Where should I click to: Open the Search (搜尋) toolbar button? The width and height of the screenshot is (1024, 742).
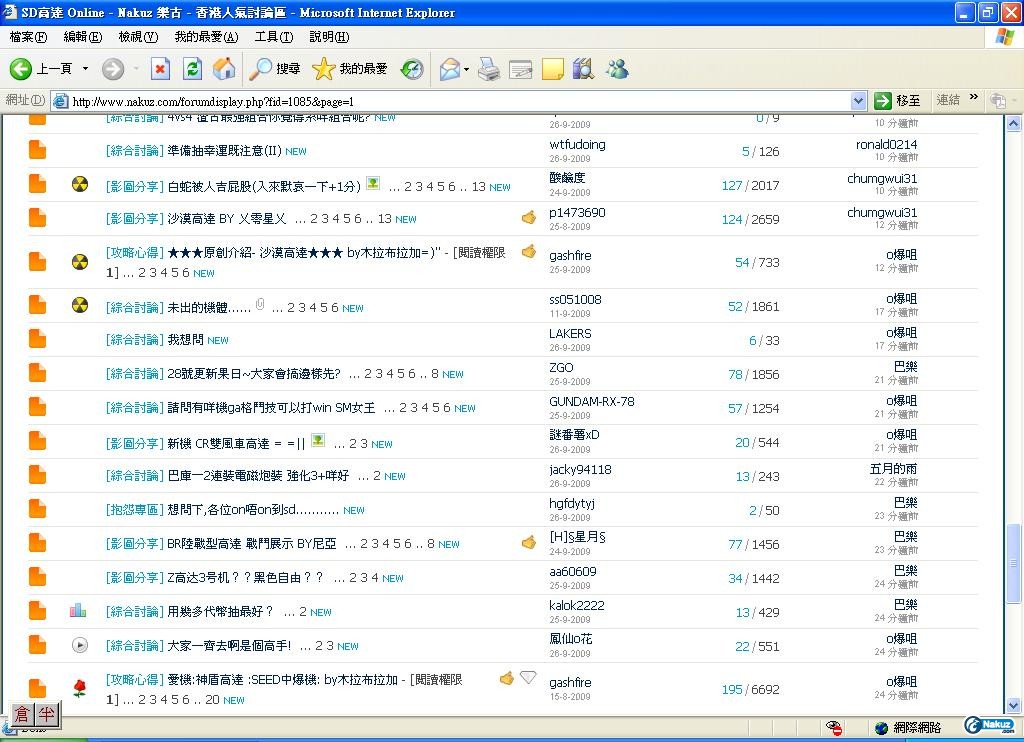[275, 69]
